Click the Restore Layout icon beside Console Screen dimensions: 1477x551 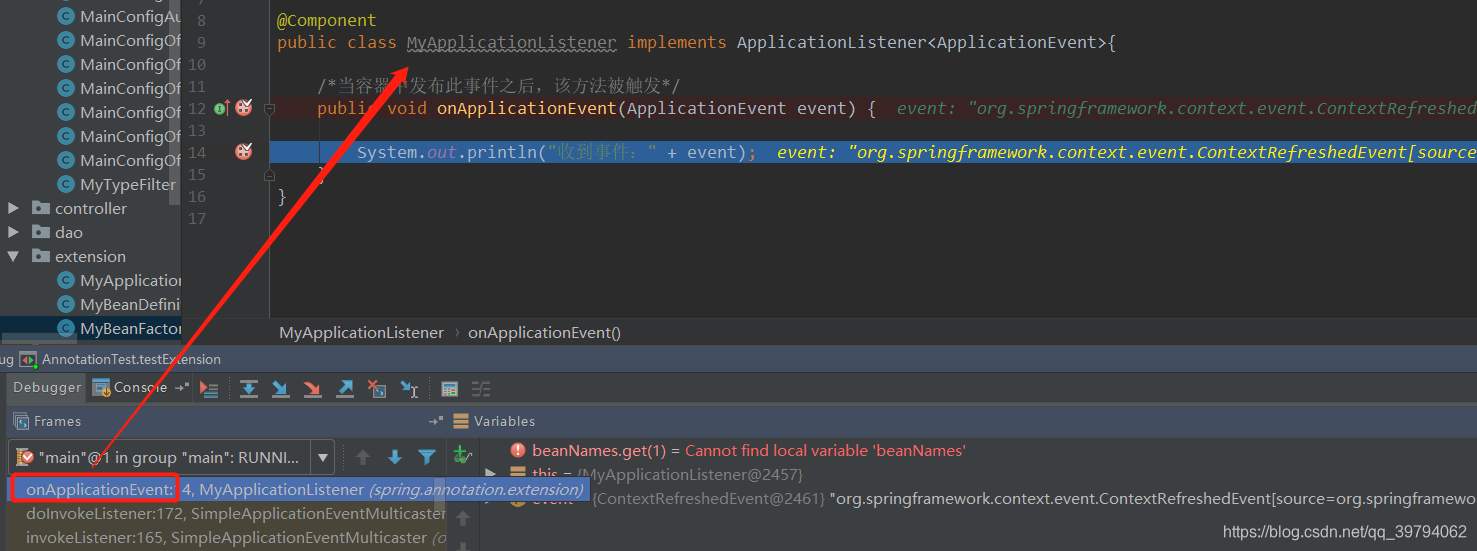(181, 387)
